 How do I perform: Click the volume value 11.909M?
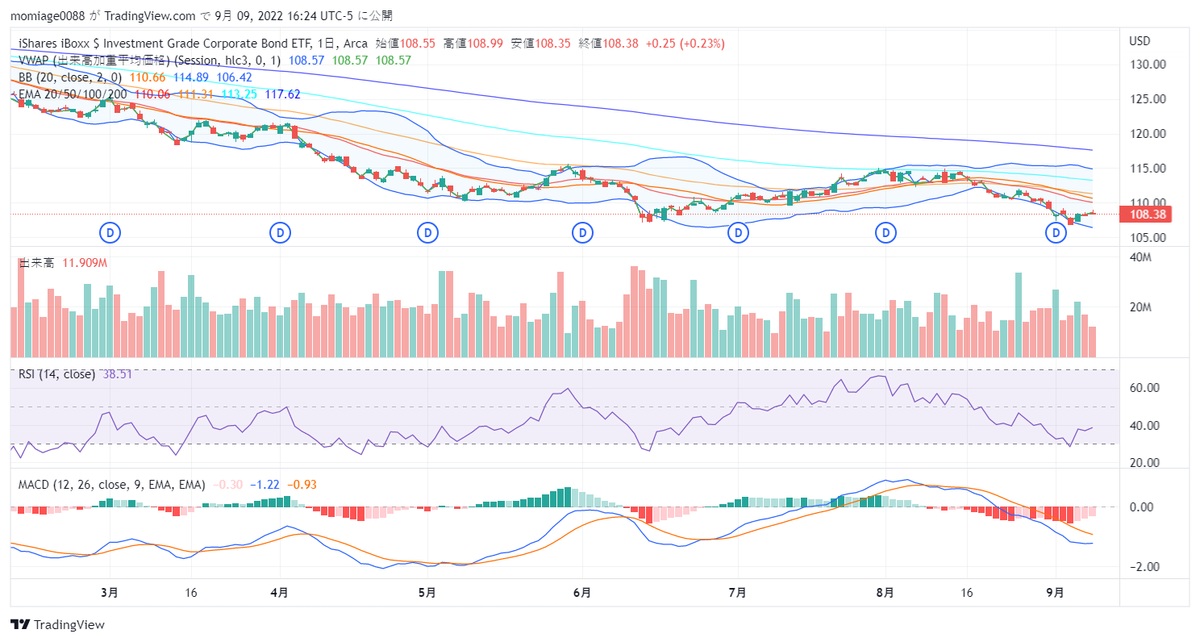(x=85, y=262)
